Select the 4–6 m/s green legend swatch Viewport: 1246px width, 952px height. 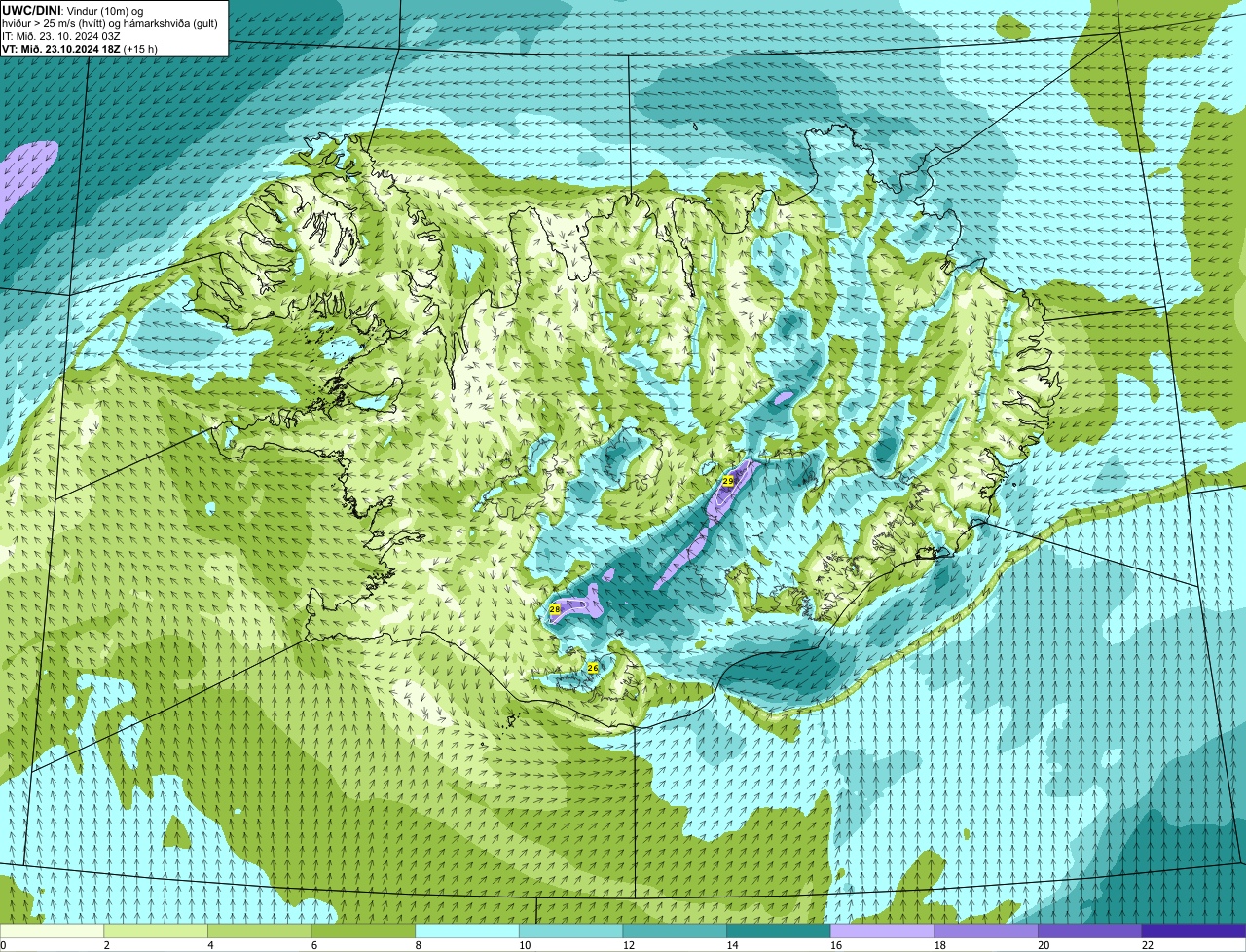(260, 931)
